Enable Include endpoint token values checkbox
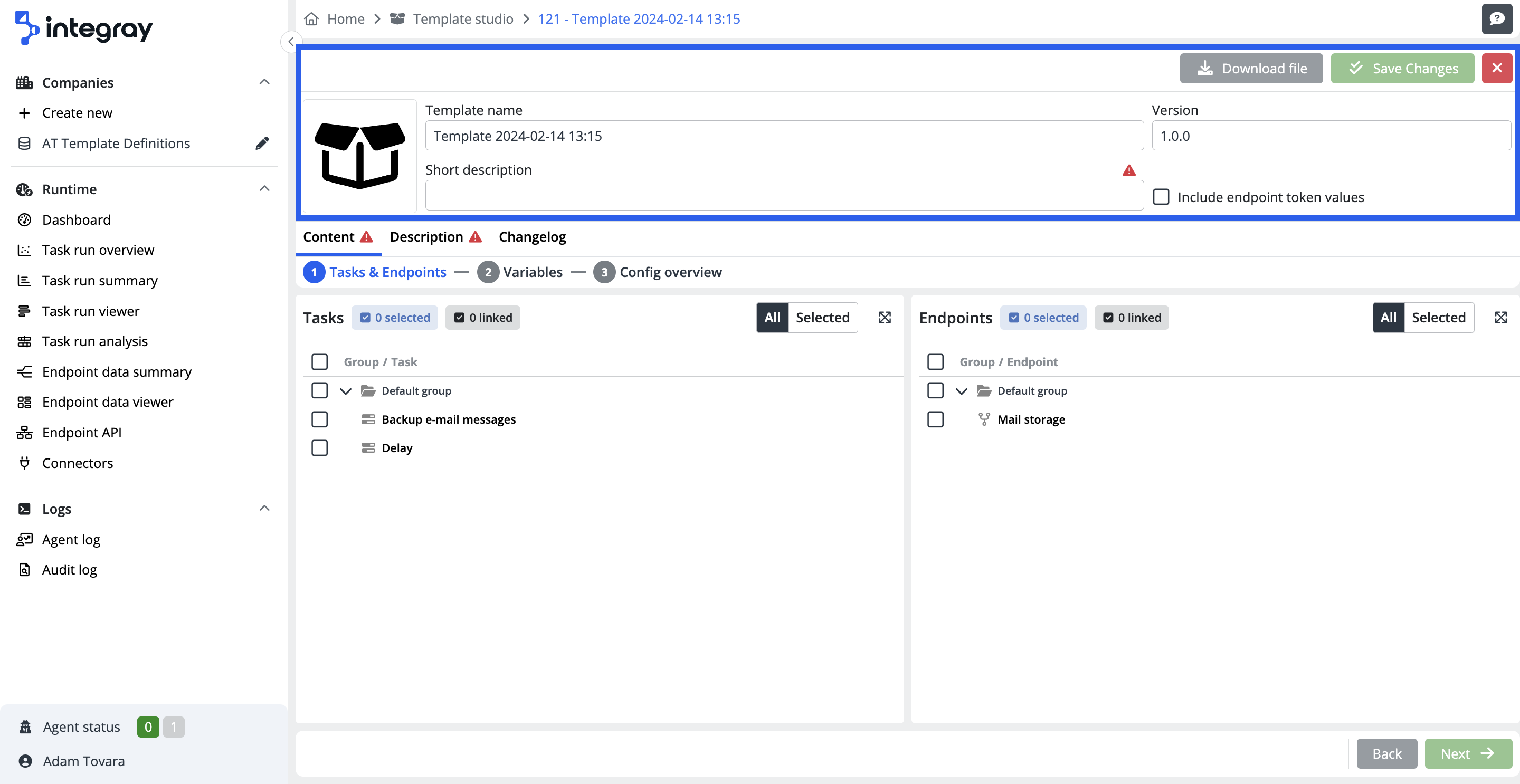This screenshot has height=784, width=1520. click(x=1161, y=196)
